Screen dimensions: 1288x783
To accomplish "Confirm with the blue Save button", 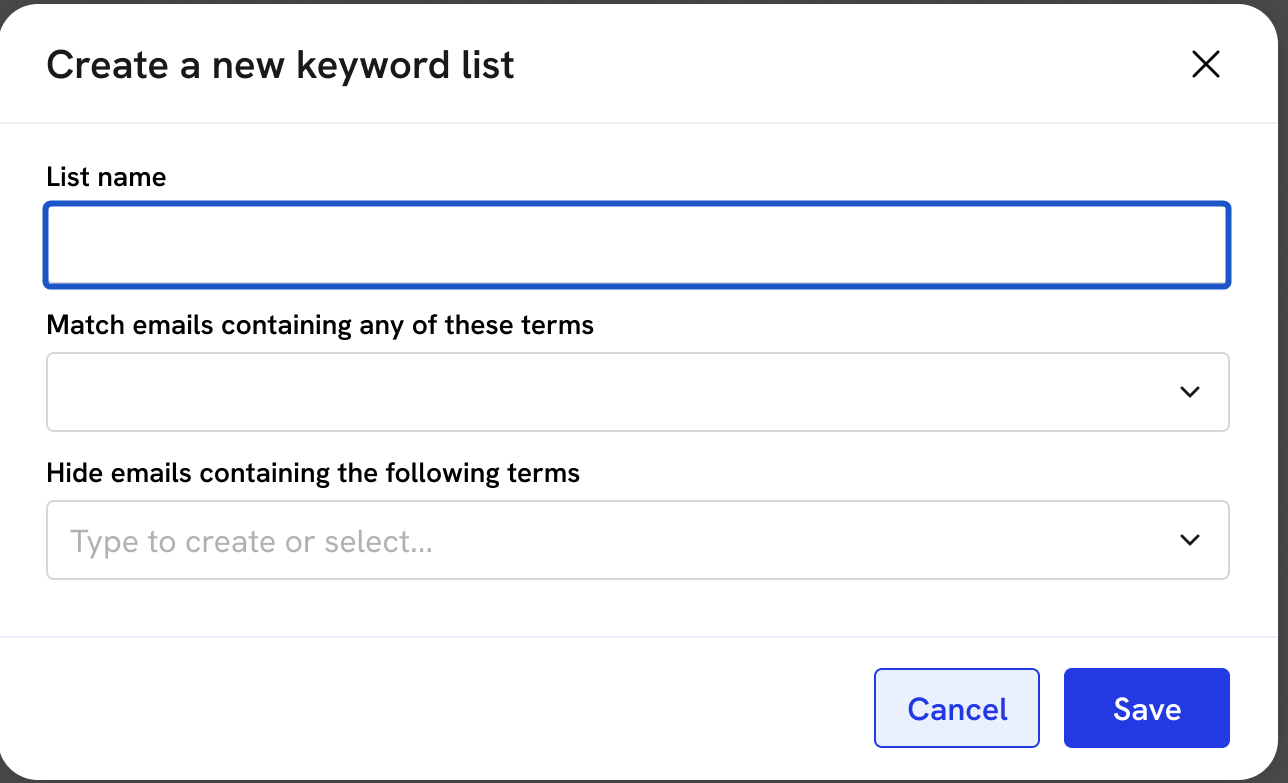I will click(x=1146, y=708).
